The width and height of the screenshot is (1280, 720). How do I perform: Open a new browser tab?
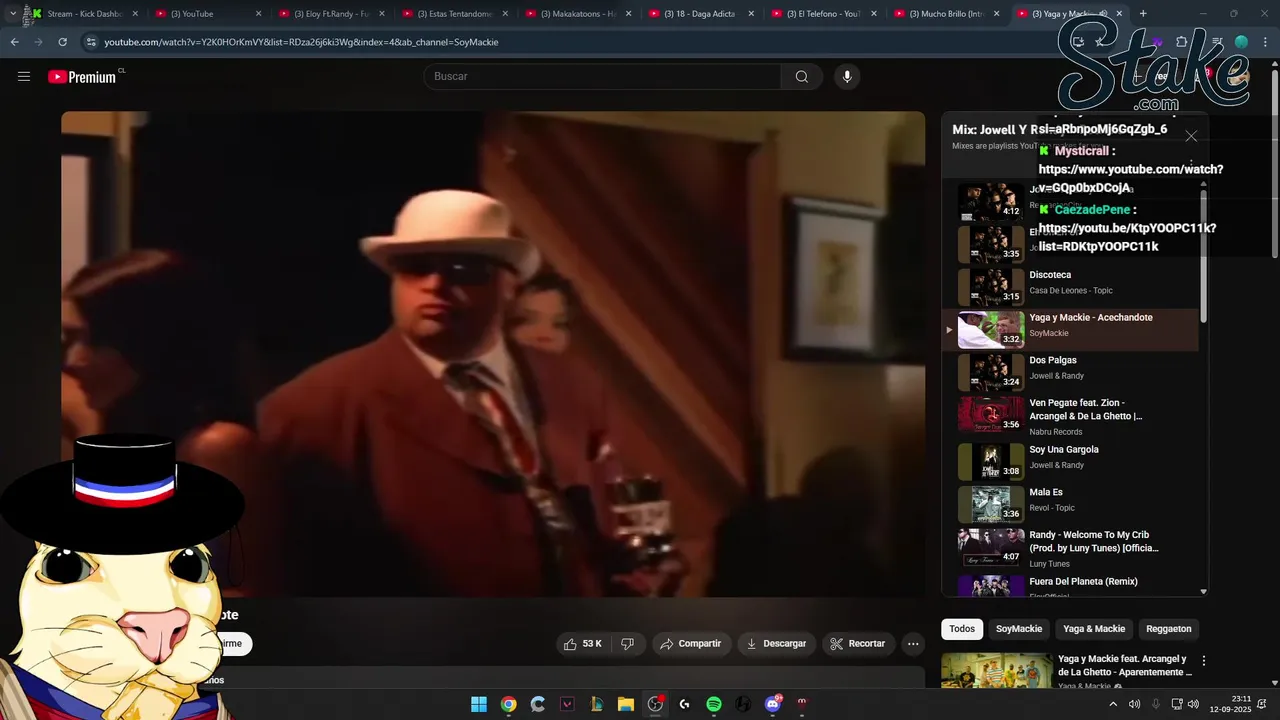tap(1143, 14)
